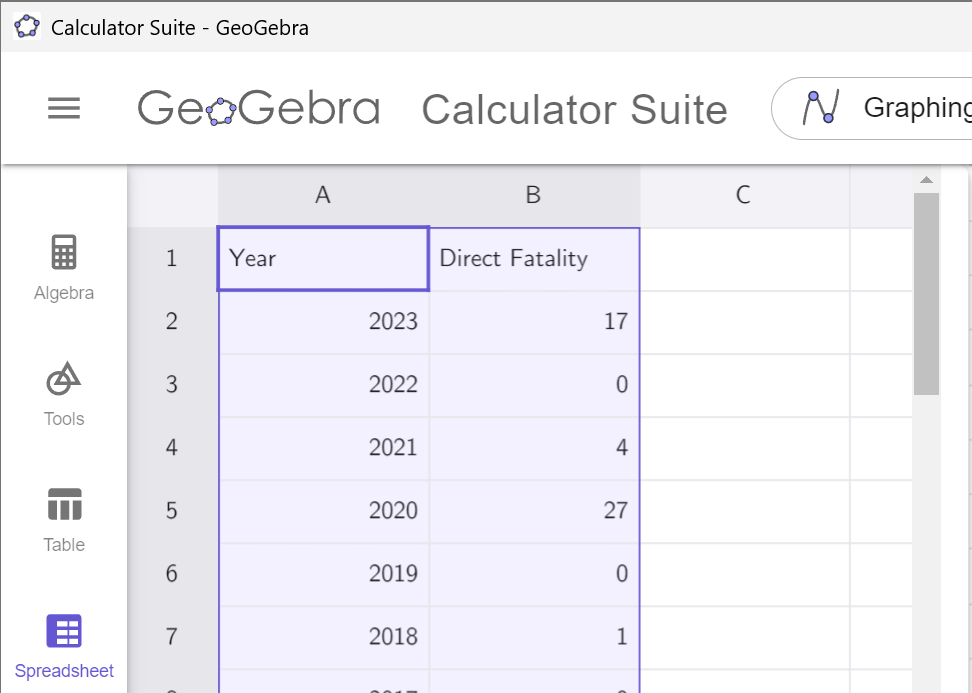Select the cell with value 17
The width and height of the screenshot is (972, 693).
click(x=534, y=322)
